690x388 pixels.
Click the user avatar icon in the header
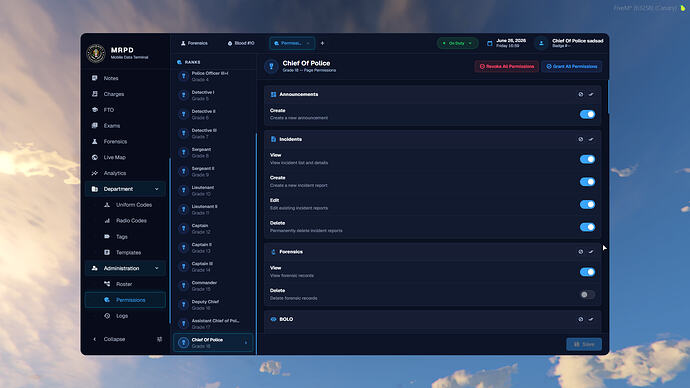[x=541, y=43]
